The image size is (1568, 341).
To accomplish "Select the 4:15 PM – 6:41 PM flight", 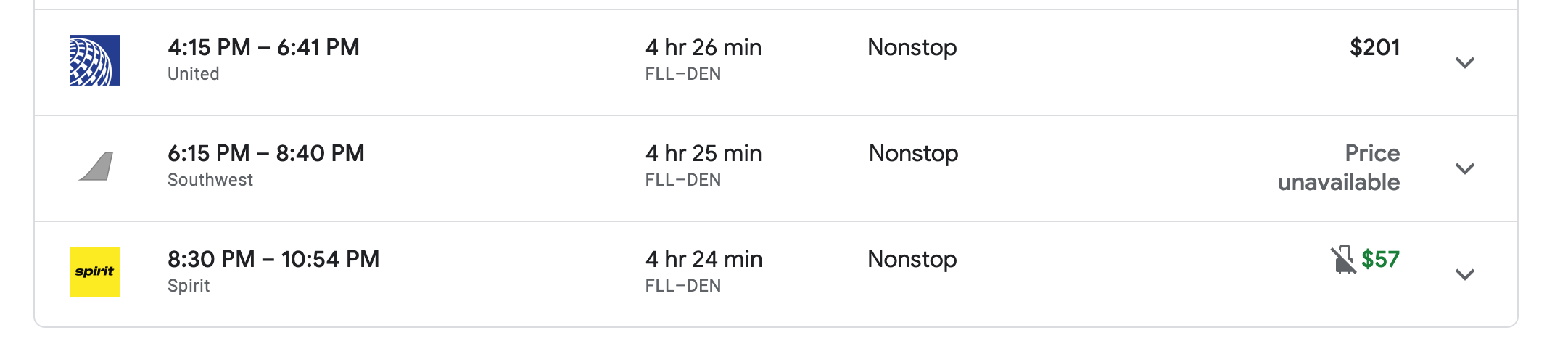I will pyautogui.click(x=263, y=48).
